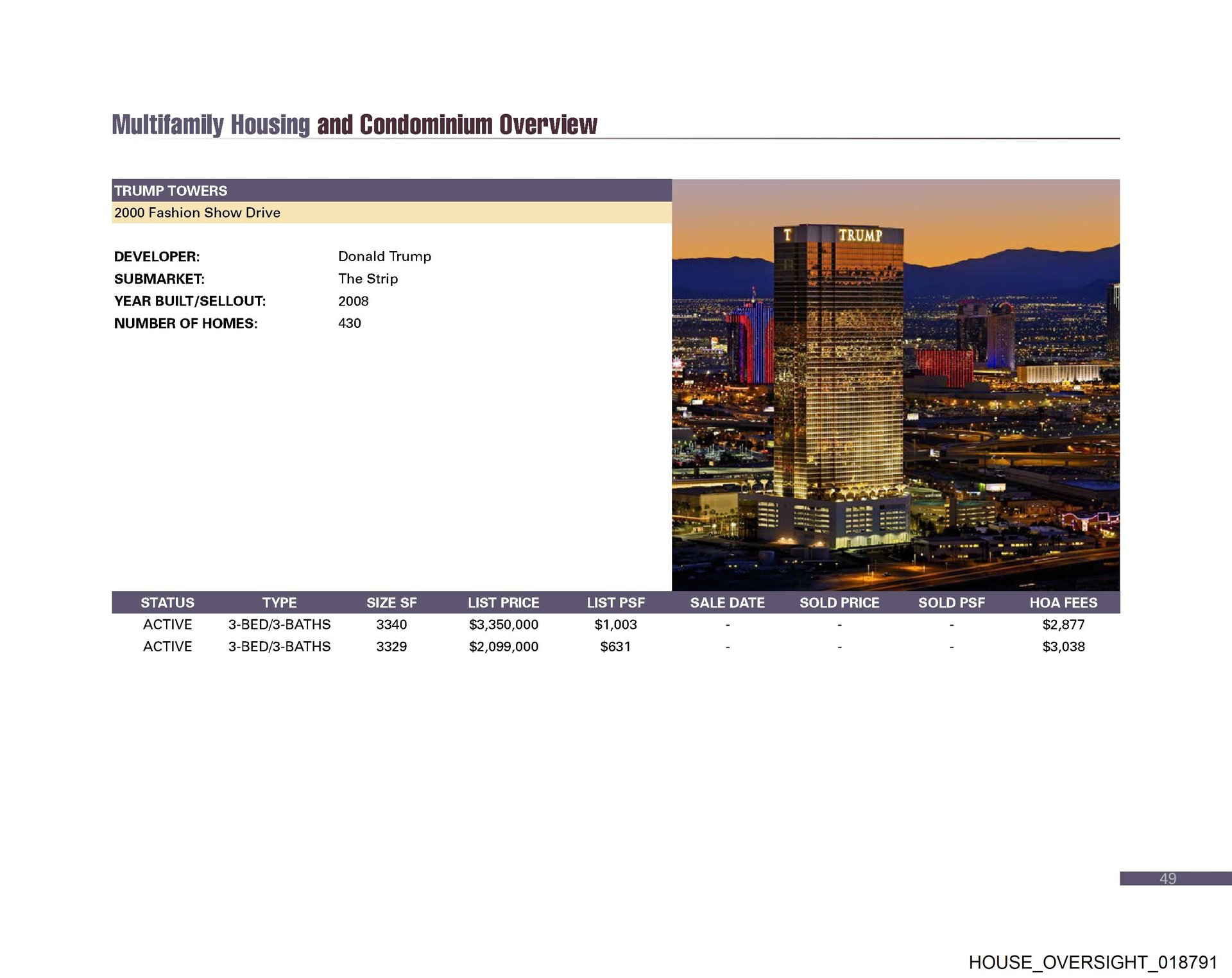Click the $3,038 HOA fee value
Viewport: 1232px width, 978px height.
click(x=1063, y=646)
